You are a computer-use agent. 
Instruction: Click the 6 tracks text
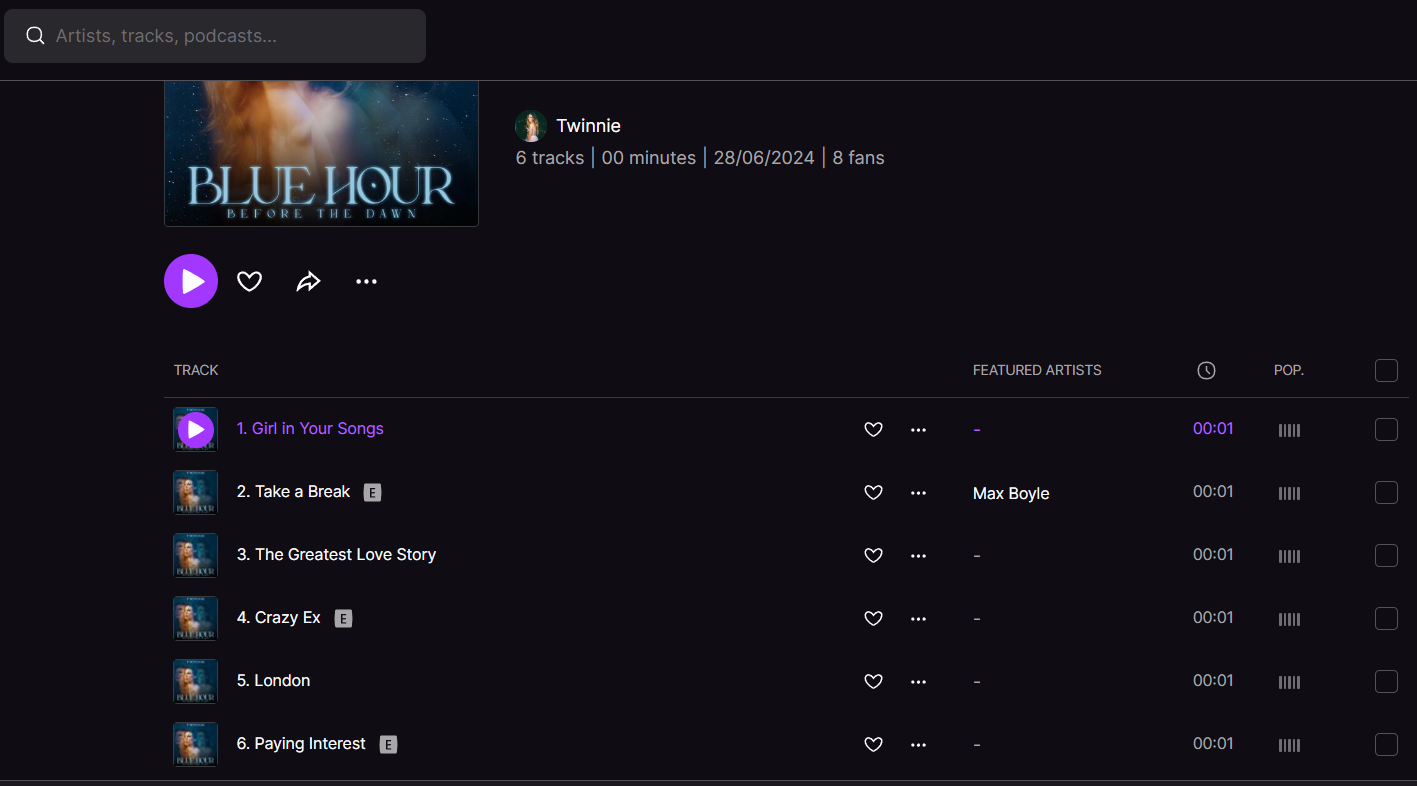(549, 158)
